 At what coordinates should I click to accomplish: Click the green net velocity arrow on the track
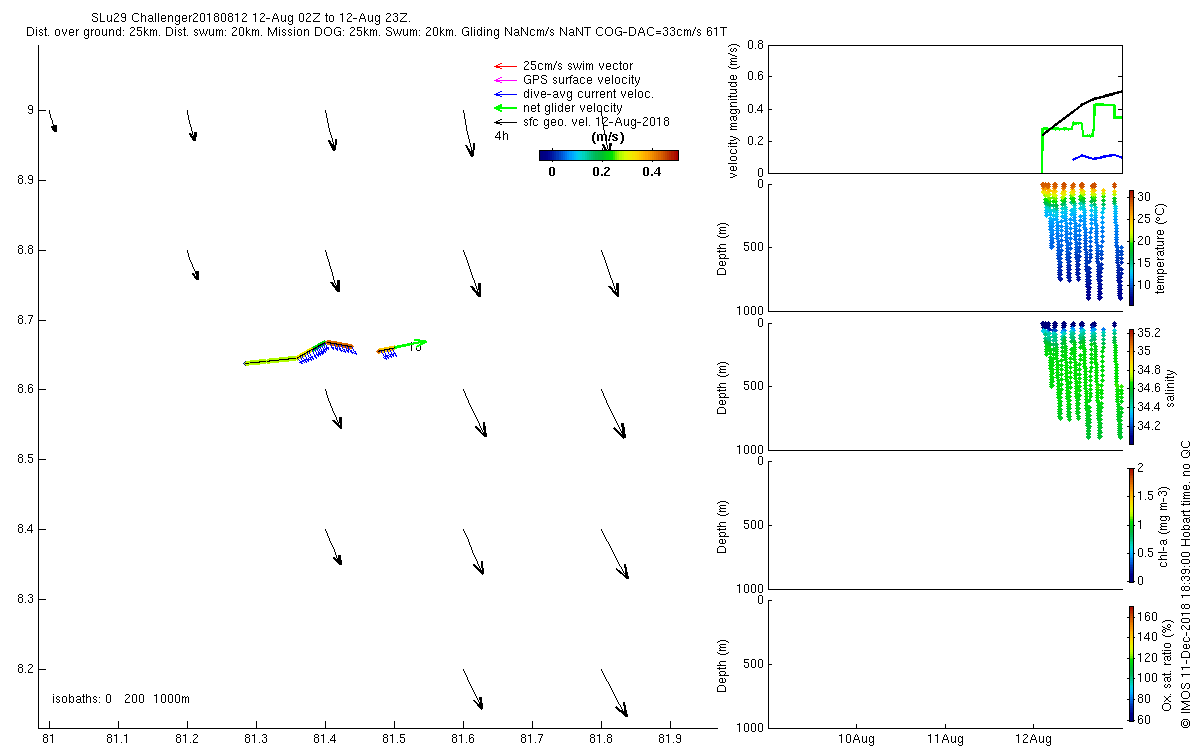tap(410, 342)
